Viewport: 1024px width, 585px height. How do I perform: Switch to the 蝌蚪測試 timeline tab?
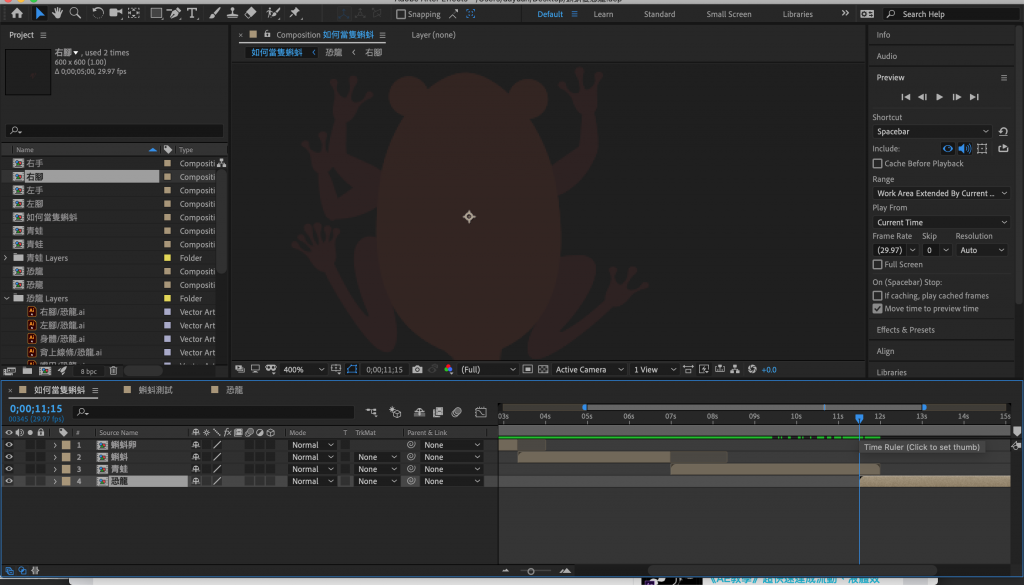[155, 390]
